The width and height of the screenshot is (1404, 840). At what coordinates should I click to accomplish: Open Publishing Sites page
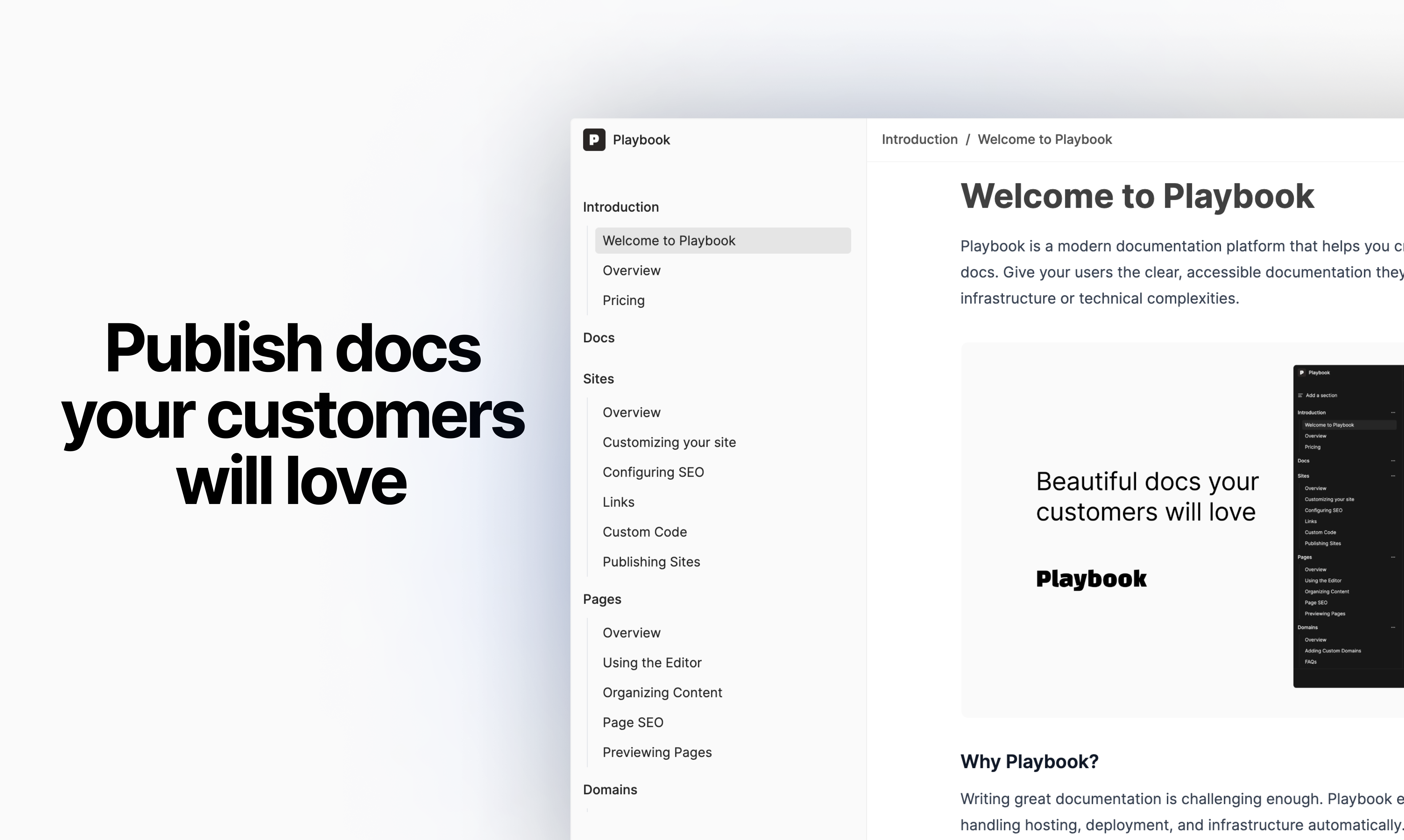(x=651, y=562)
